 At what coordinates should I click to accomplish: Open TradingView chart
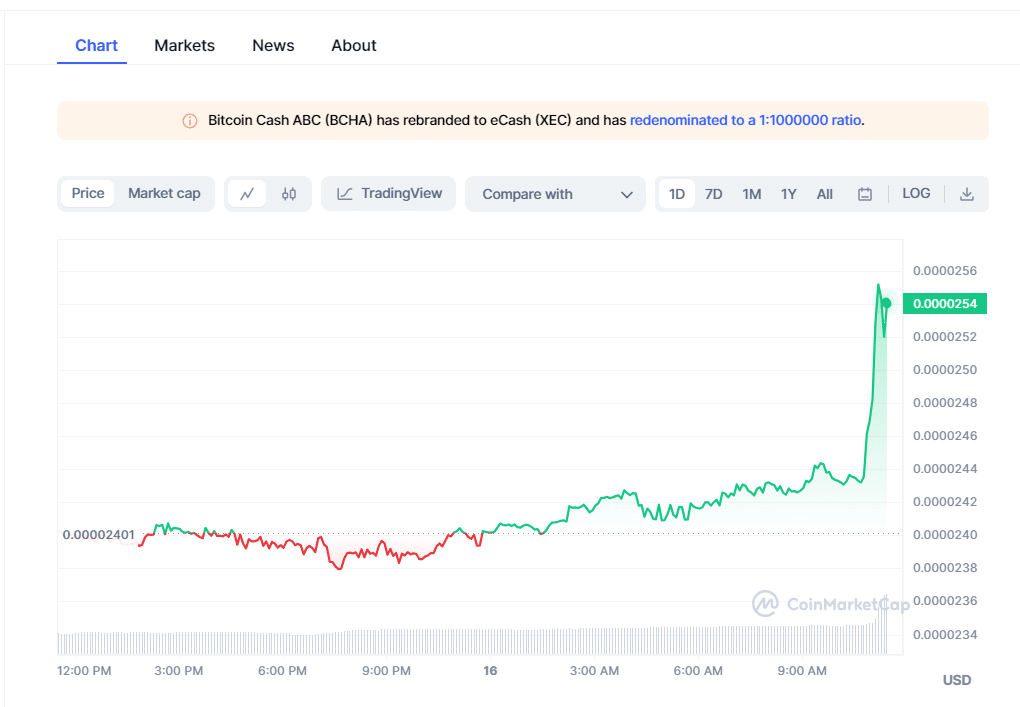[x=388, y=193]
